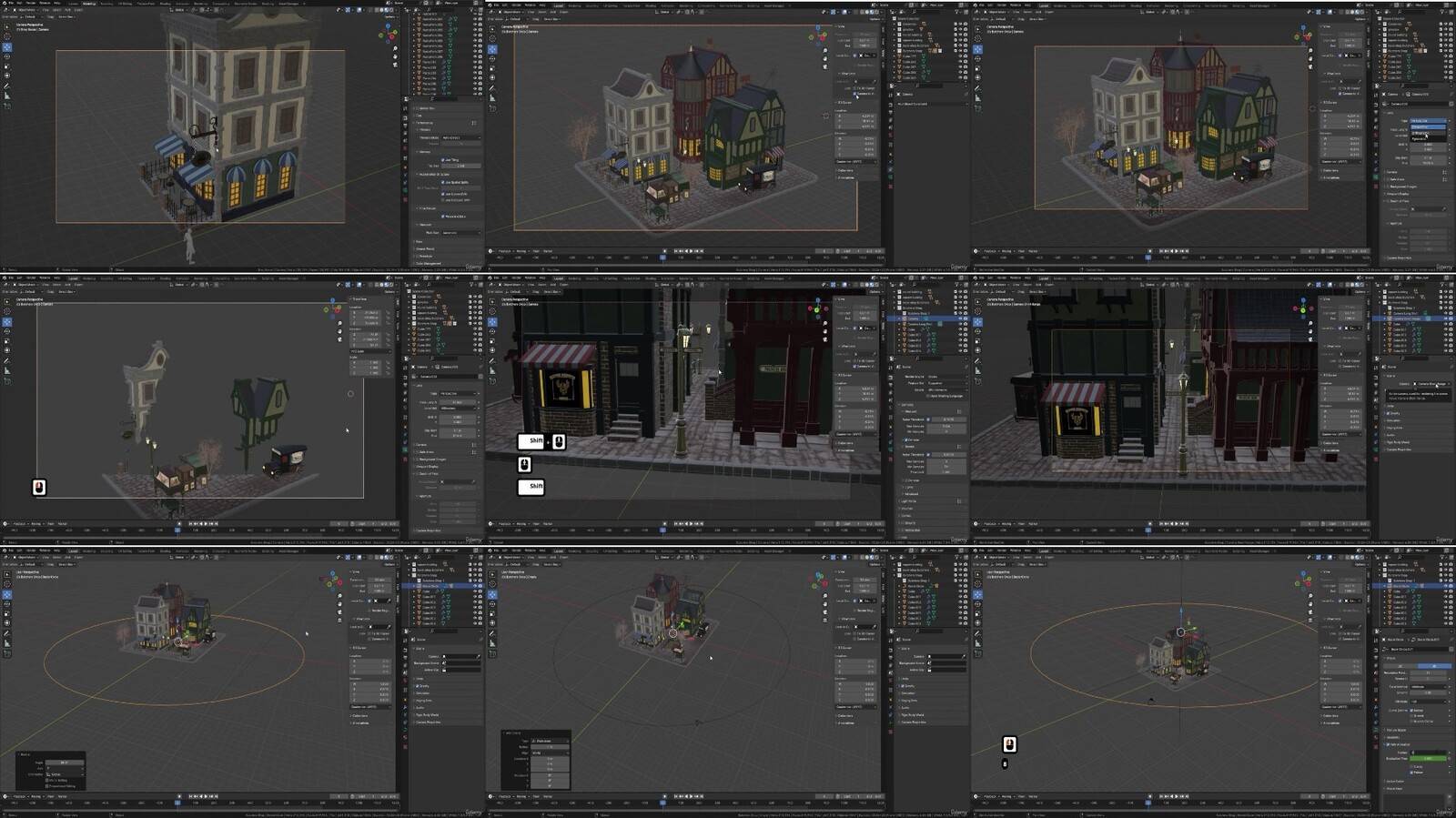Select the Move tool in Shift-key overlay screenshot
1456x818 pixels.
click(x=492, y=322)
